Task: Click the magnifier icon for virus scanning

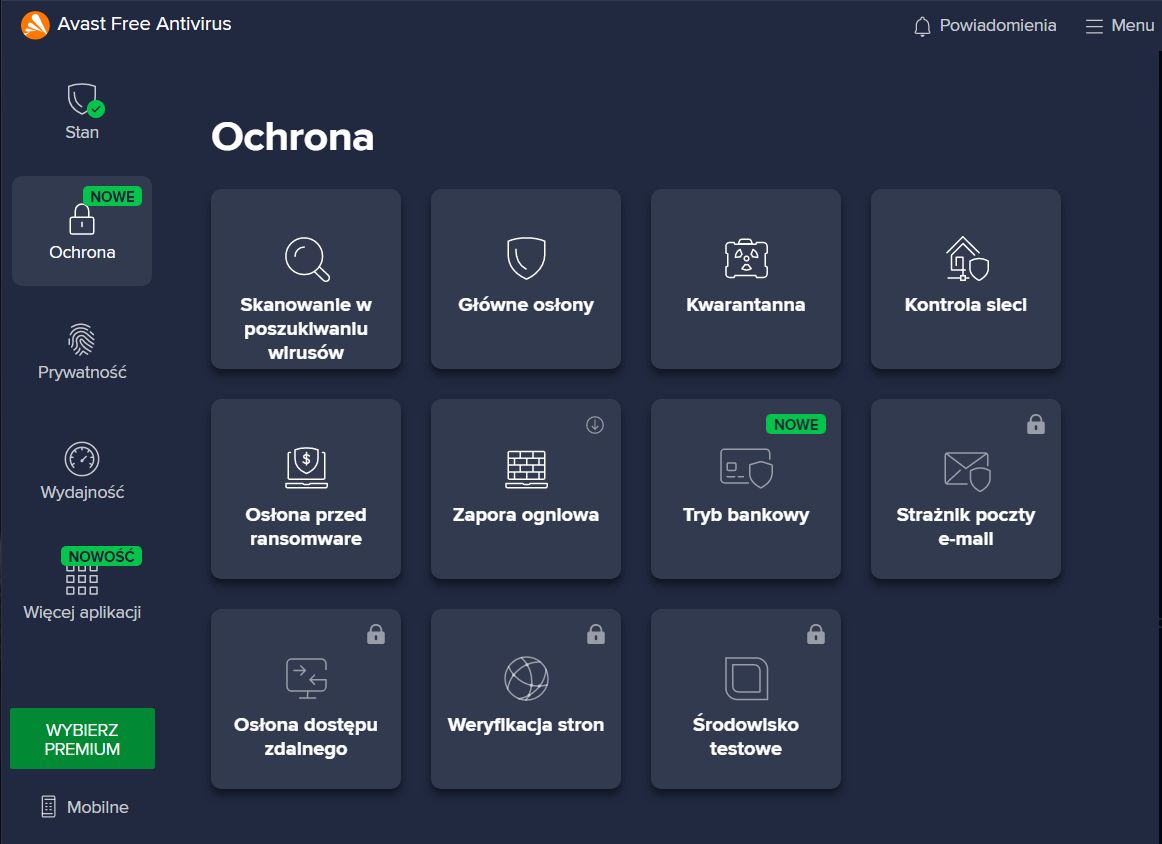Action: 307,259
